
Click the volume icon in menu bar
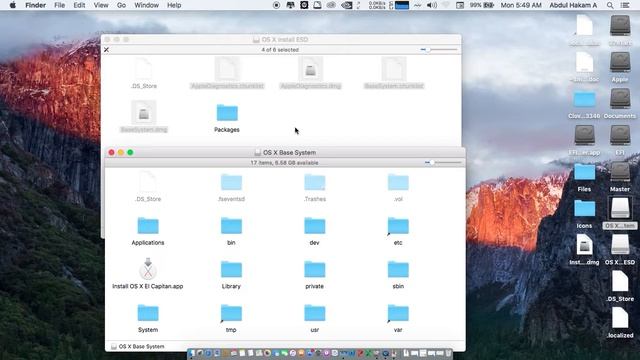(432, 5)
